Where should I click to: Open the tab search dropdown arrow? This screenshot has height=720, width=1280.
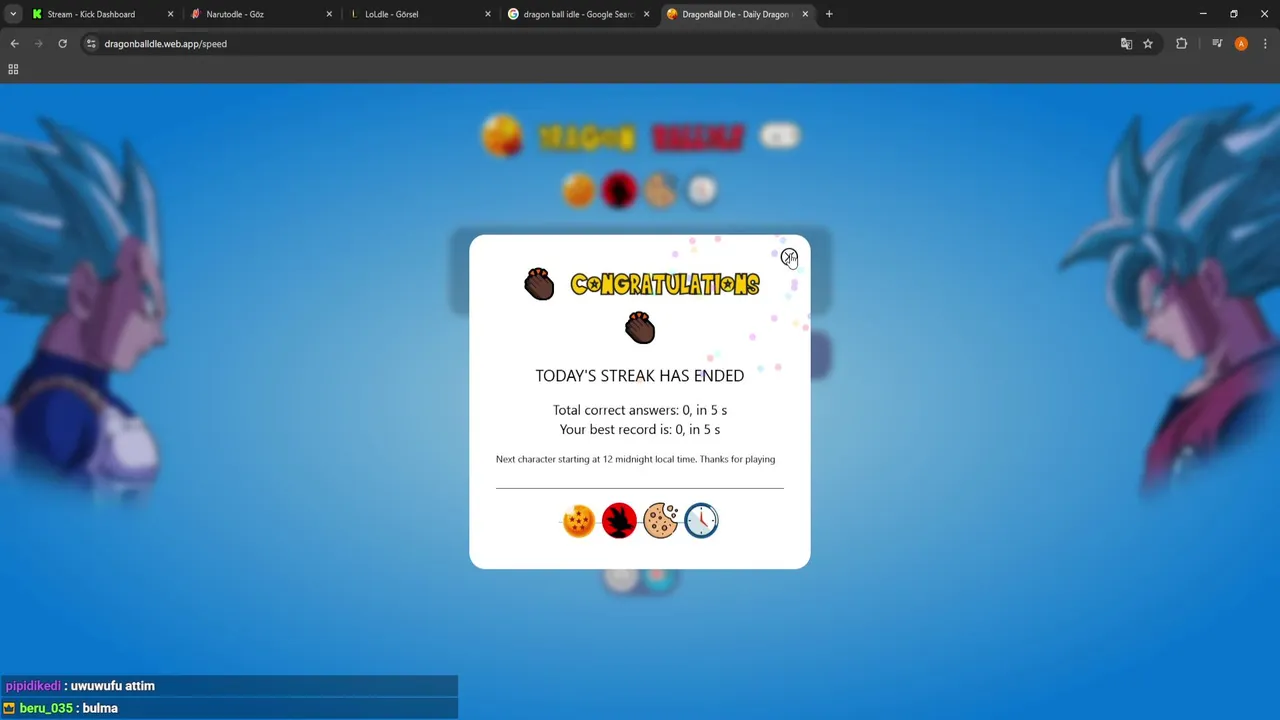[12, 14]
